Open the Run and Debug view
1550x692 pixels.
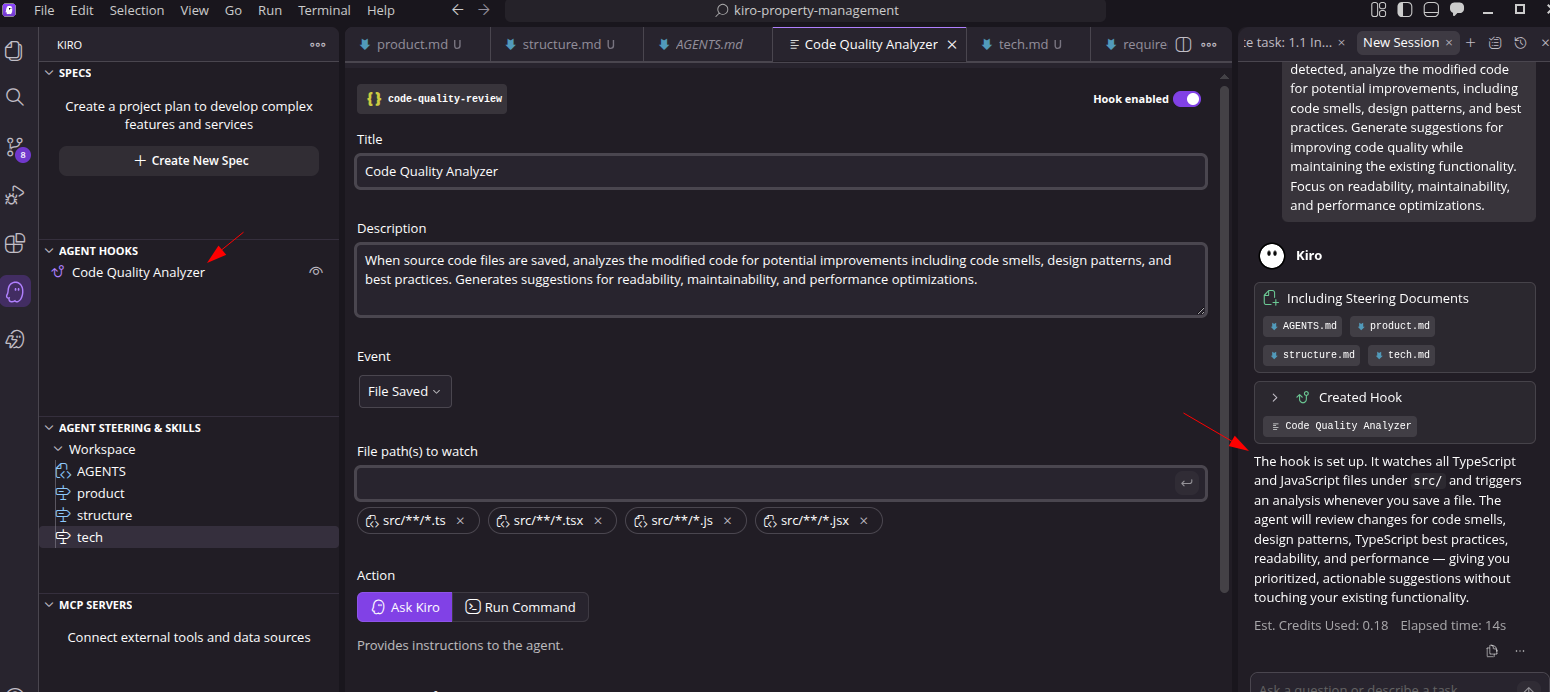click(14, 195)
